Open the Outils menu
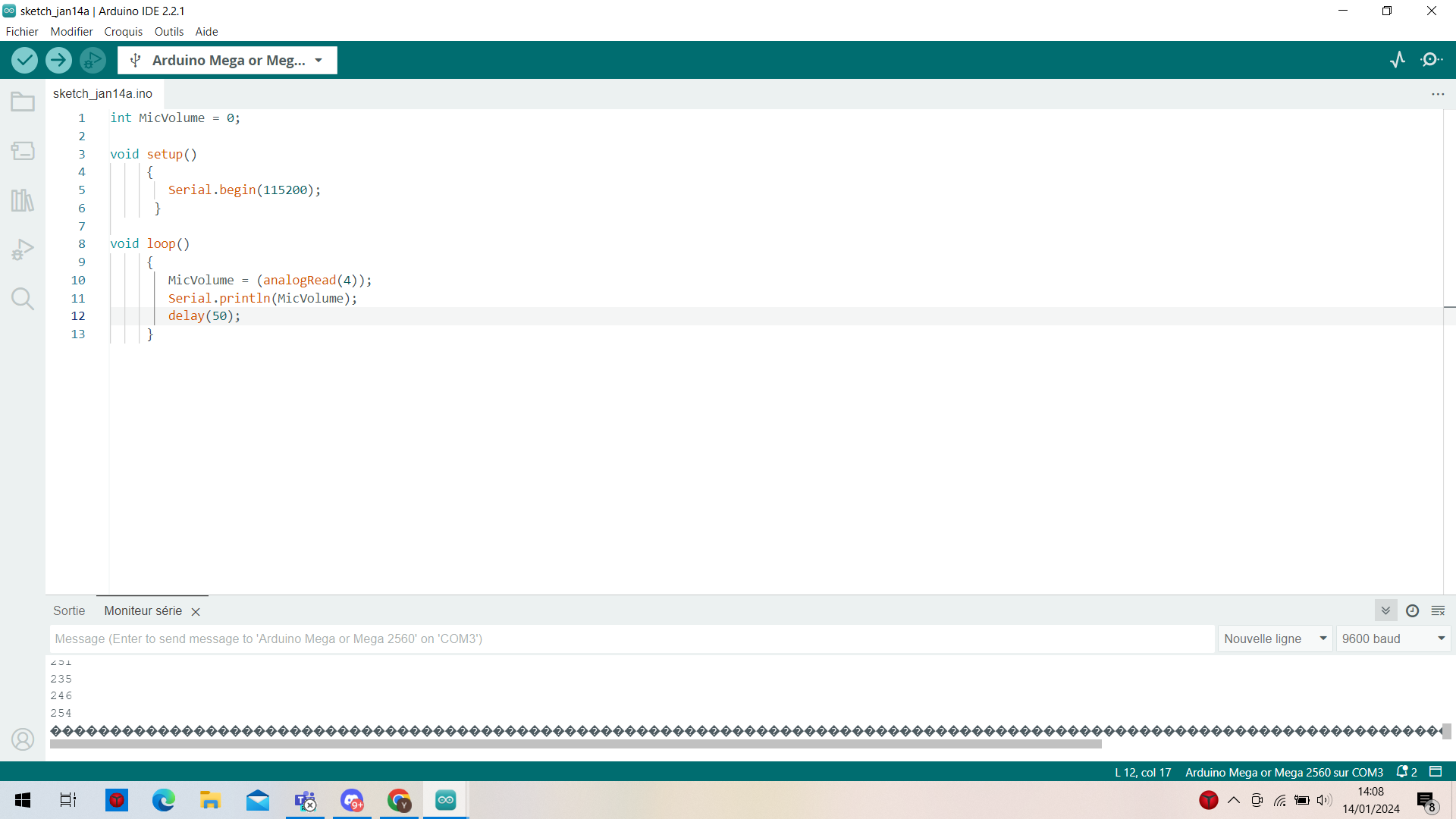This screenshot has height=819, width=1456. (168, 32)
